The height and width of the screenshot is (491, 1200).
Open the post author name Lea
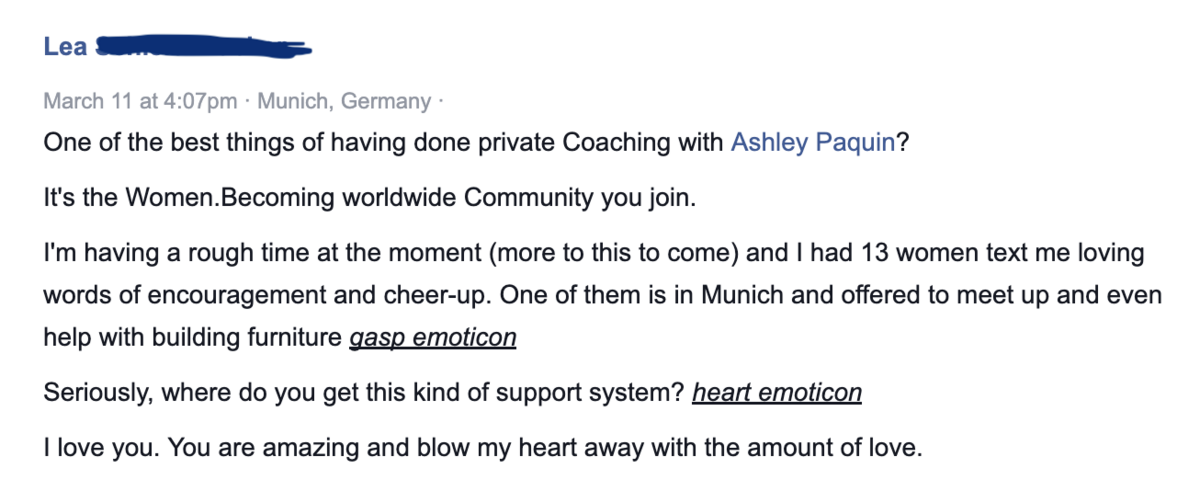[x=65, y=46]
